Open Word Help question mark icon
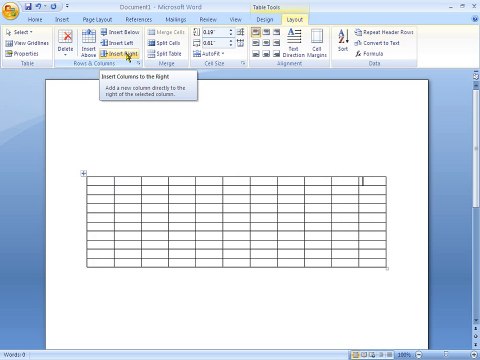 [x=475, y=19]
